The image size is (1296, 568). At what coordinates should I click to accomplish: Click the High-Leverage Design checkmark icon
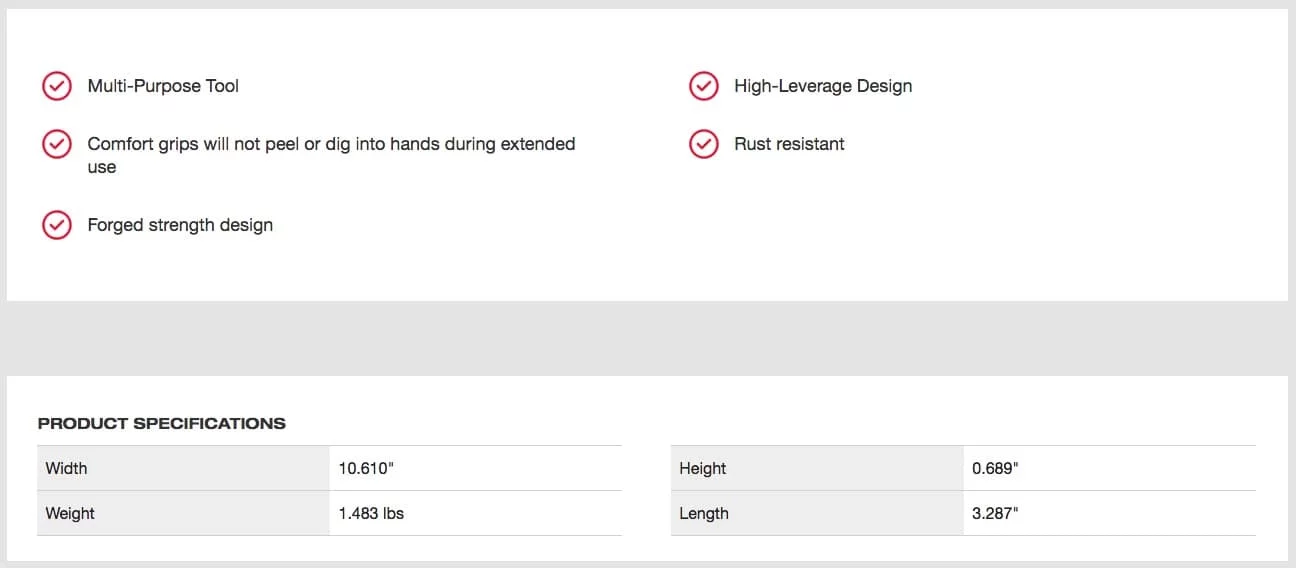704,86
